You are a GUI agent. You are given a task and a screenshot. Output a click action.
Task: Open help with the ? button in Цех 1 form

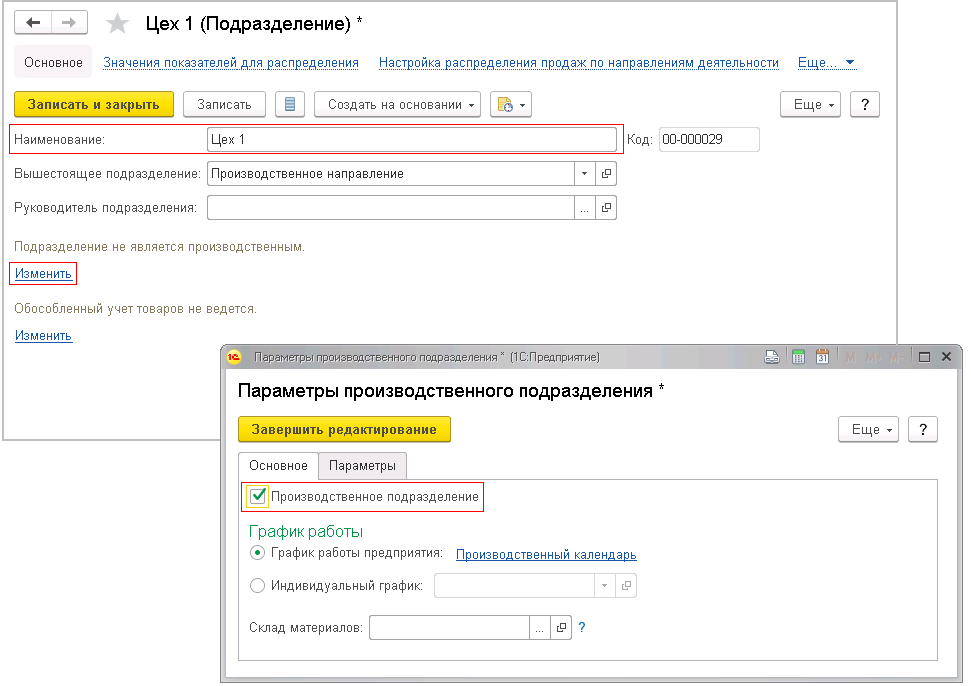pyautogui.click(x=864, y=105)
